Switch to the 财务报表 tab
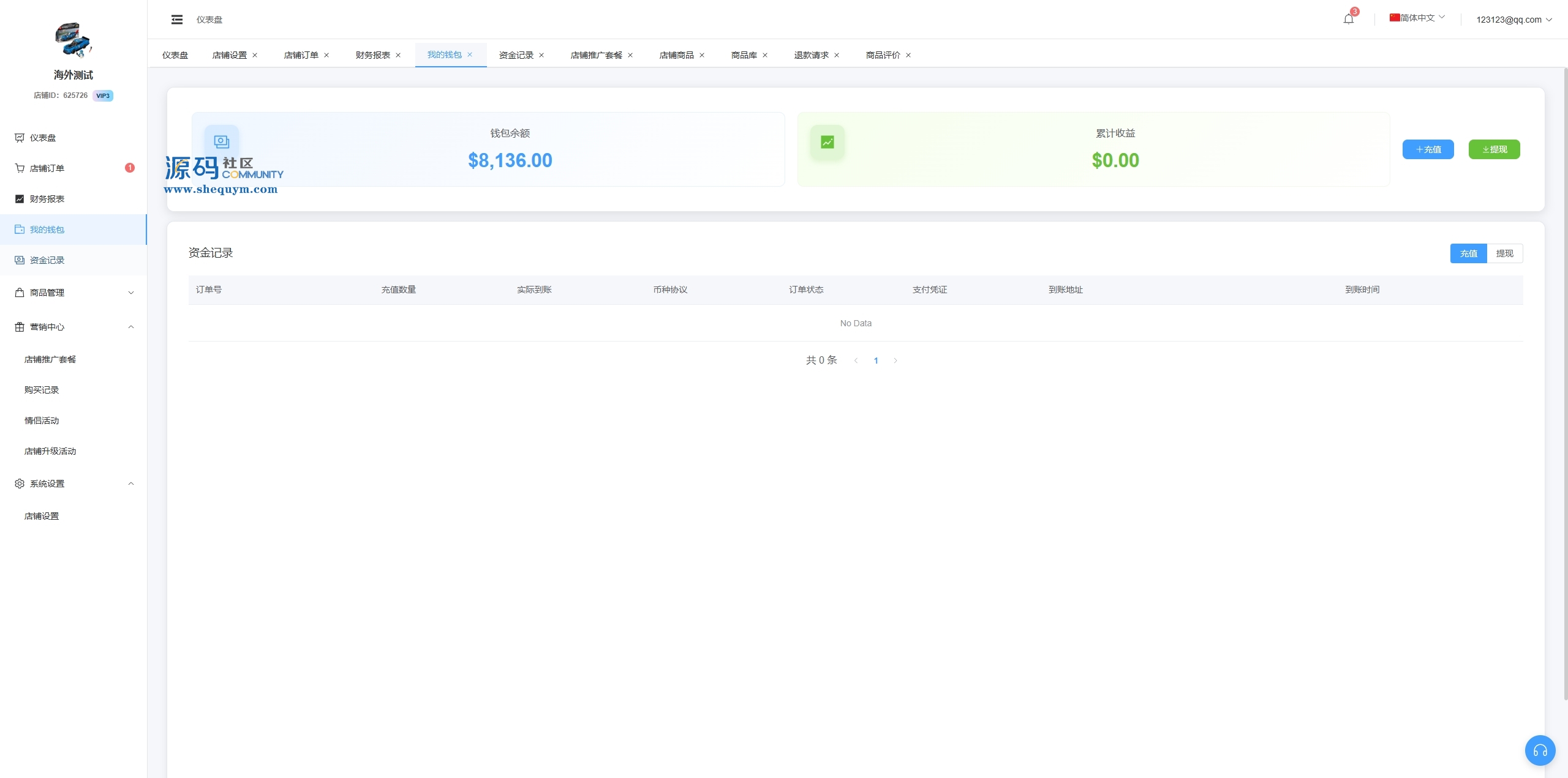The width and height of the screenshot is (1568, 778). [372, 55]
